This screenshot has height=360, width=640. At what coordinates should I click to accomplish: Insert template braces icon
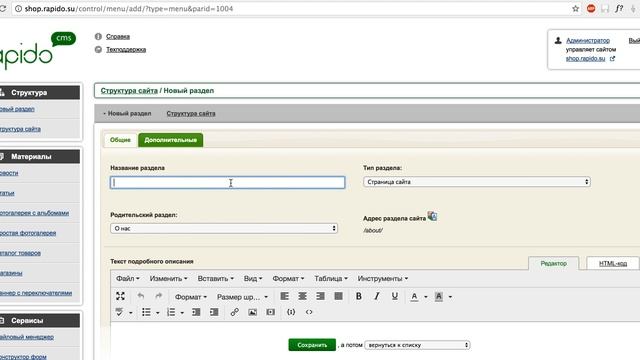tap(291, 312)
